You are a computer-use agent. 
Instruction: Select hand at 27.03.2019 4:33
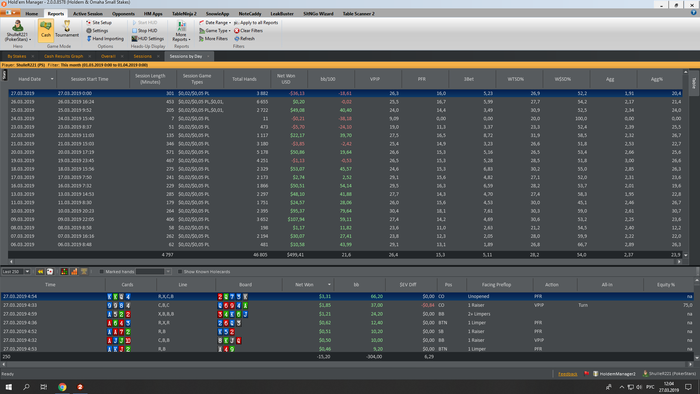pyautogui.click(x=347, y=305)
